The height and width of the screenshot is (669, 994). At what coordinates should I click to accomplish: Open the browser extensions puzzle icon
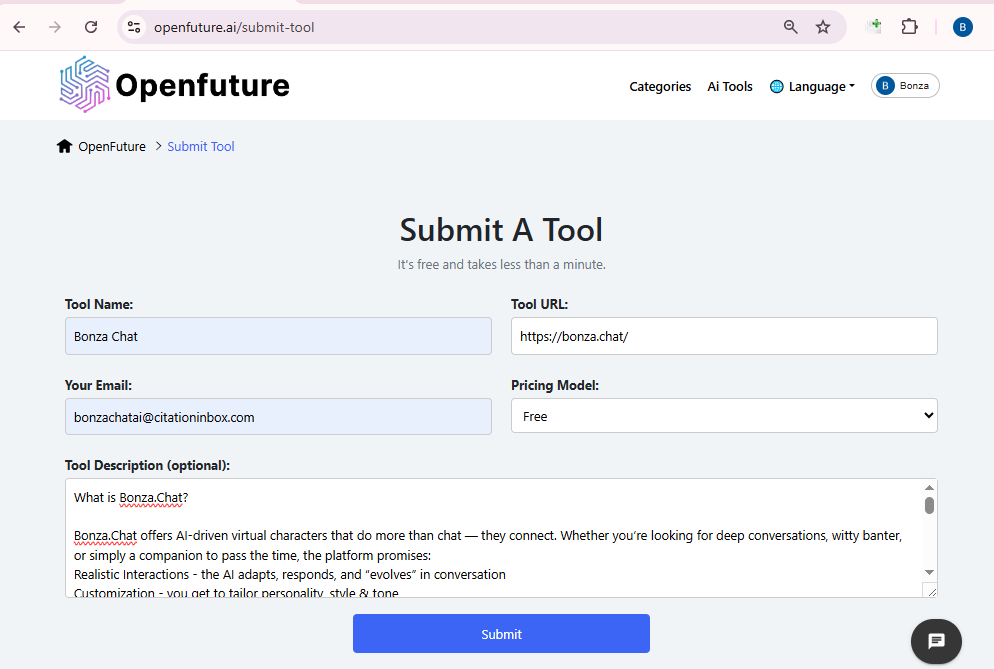click(909, 27)
